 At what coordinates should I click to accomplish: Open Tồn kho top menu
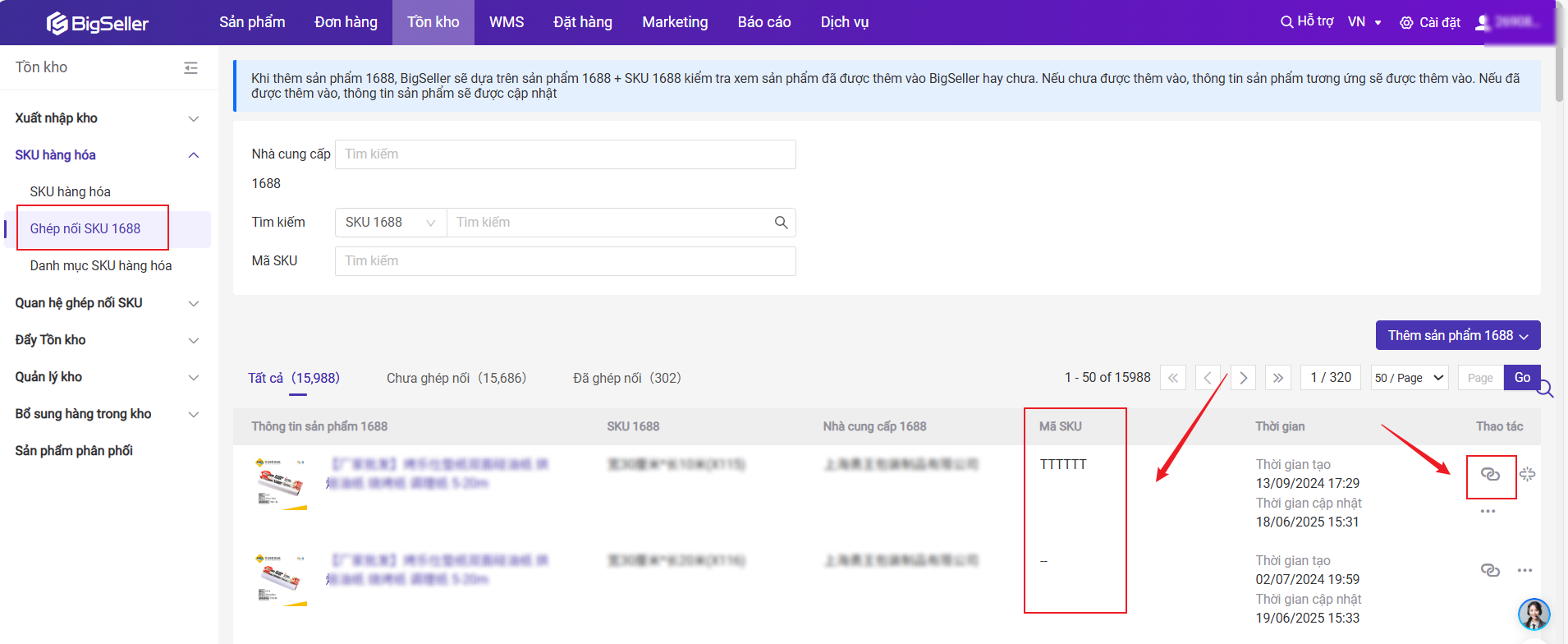point(433,22)
